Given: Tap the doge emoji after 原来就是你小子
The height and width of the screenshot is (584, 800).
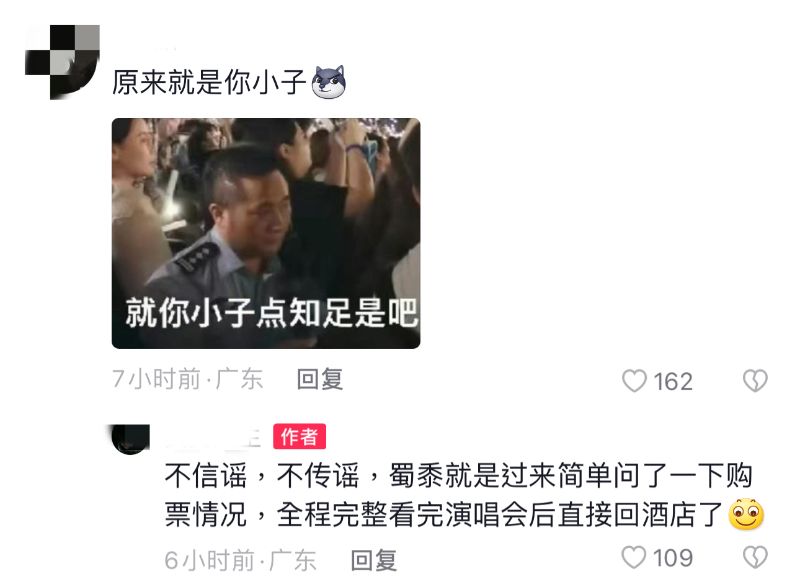Looking at the screenshot, I should point(329,82).
